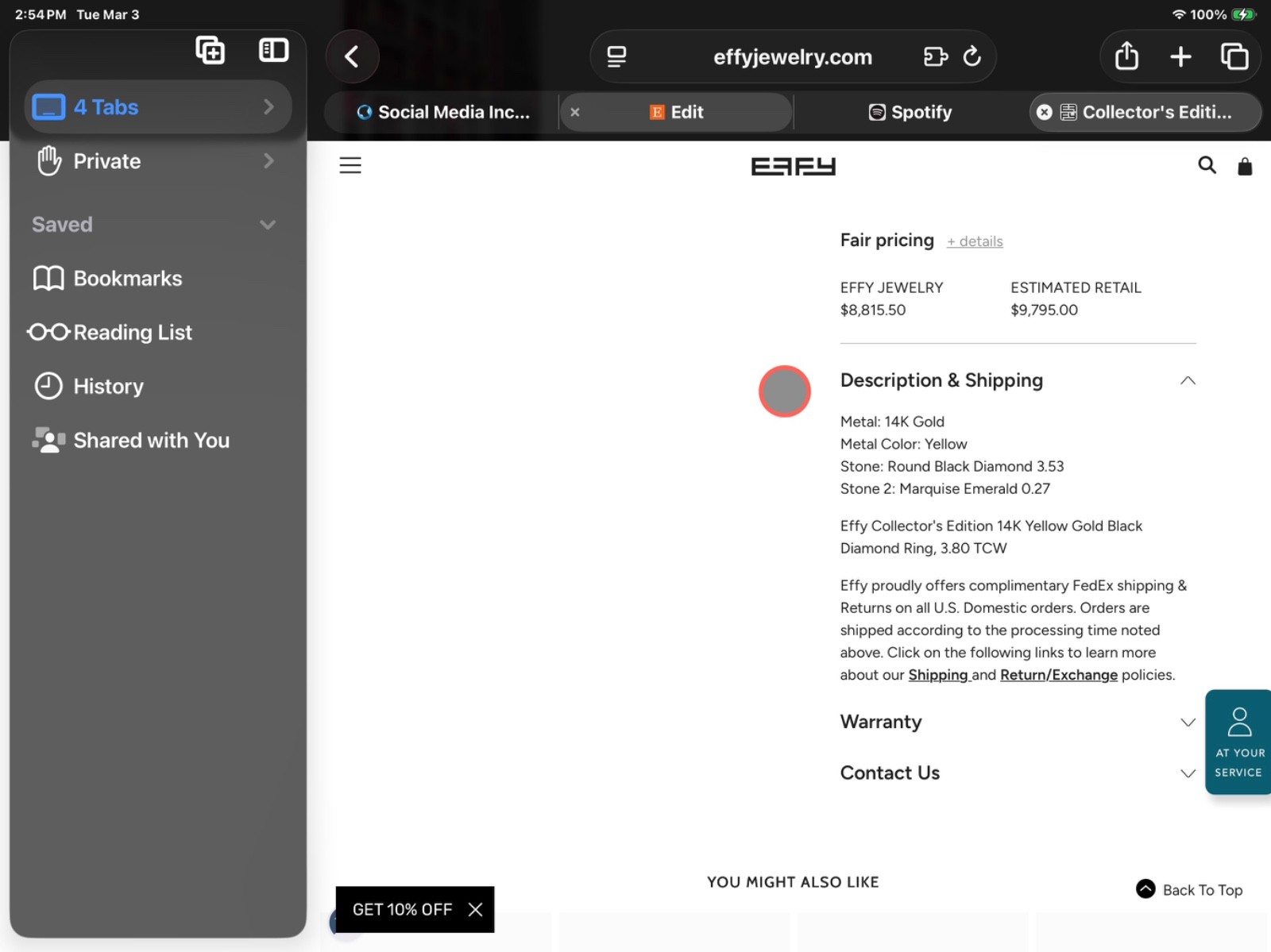Screen dimensions: 1271x952
Task: Expand the Warranty section
Action: [1018, 722]
